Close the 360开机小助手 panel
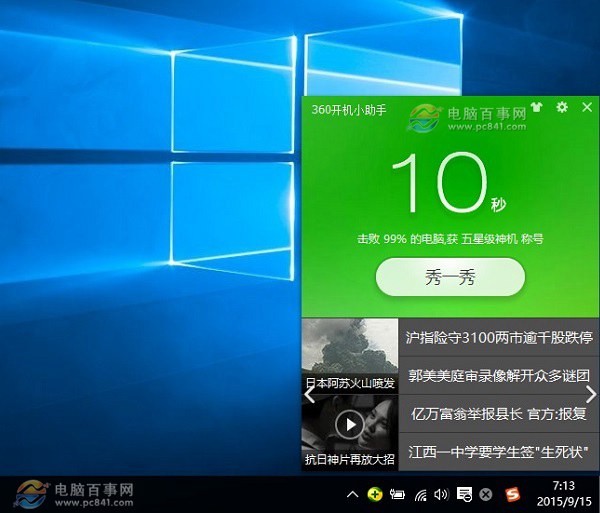The image size is (600, 513). (x=586, y=107)
